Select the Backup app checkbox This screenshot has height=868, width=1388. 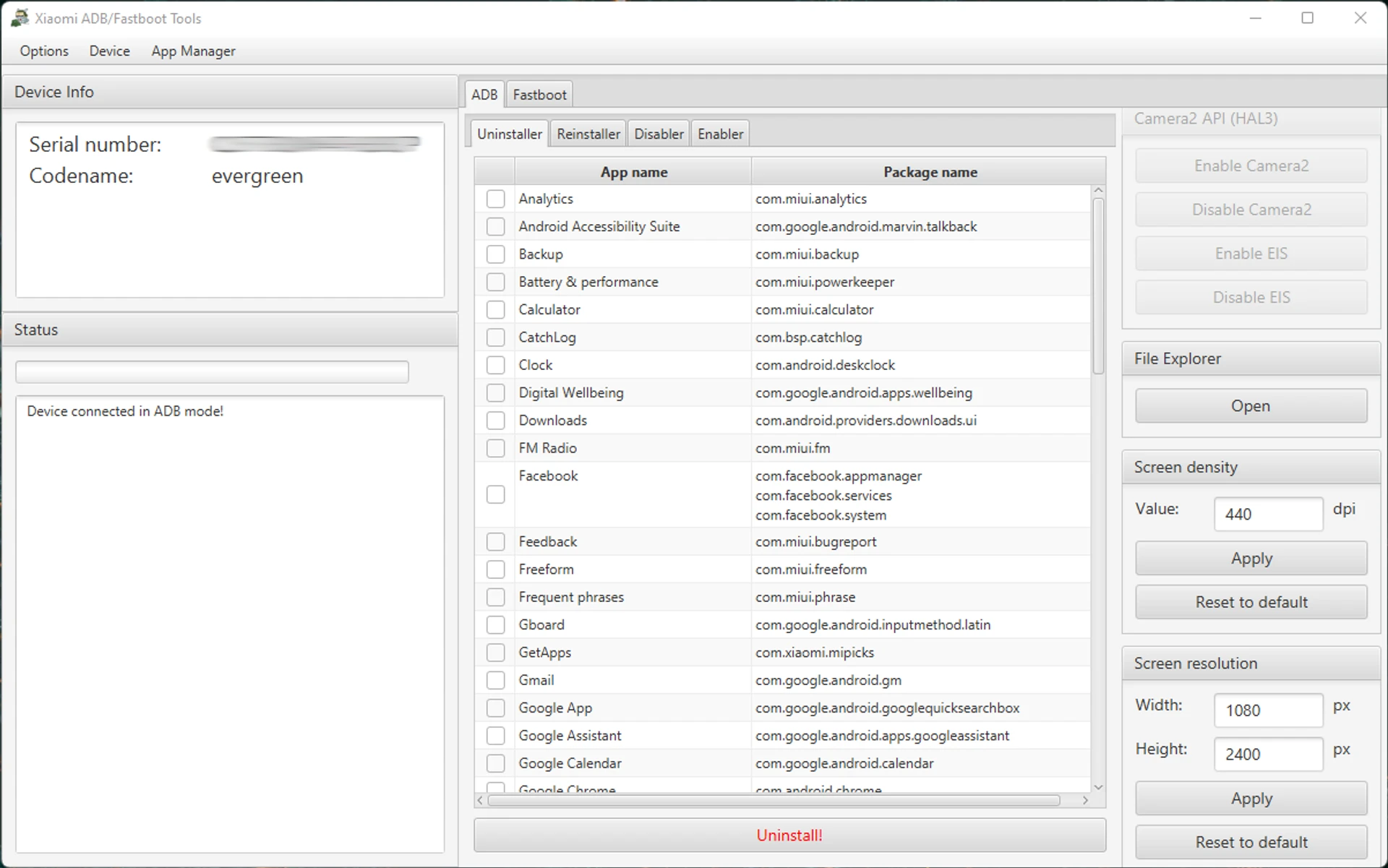pos(495,254)
